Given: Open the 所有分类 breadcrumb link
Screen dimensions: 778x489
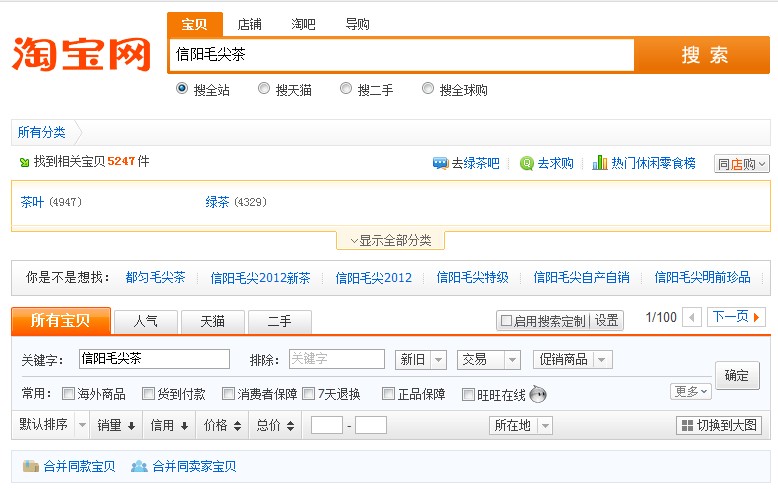Looking at the screenshot, I should (x=42, y=132).
